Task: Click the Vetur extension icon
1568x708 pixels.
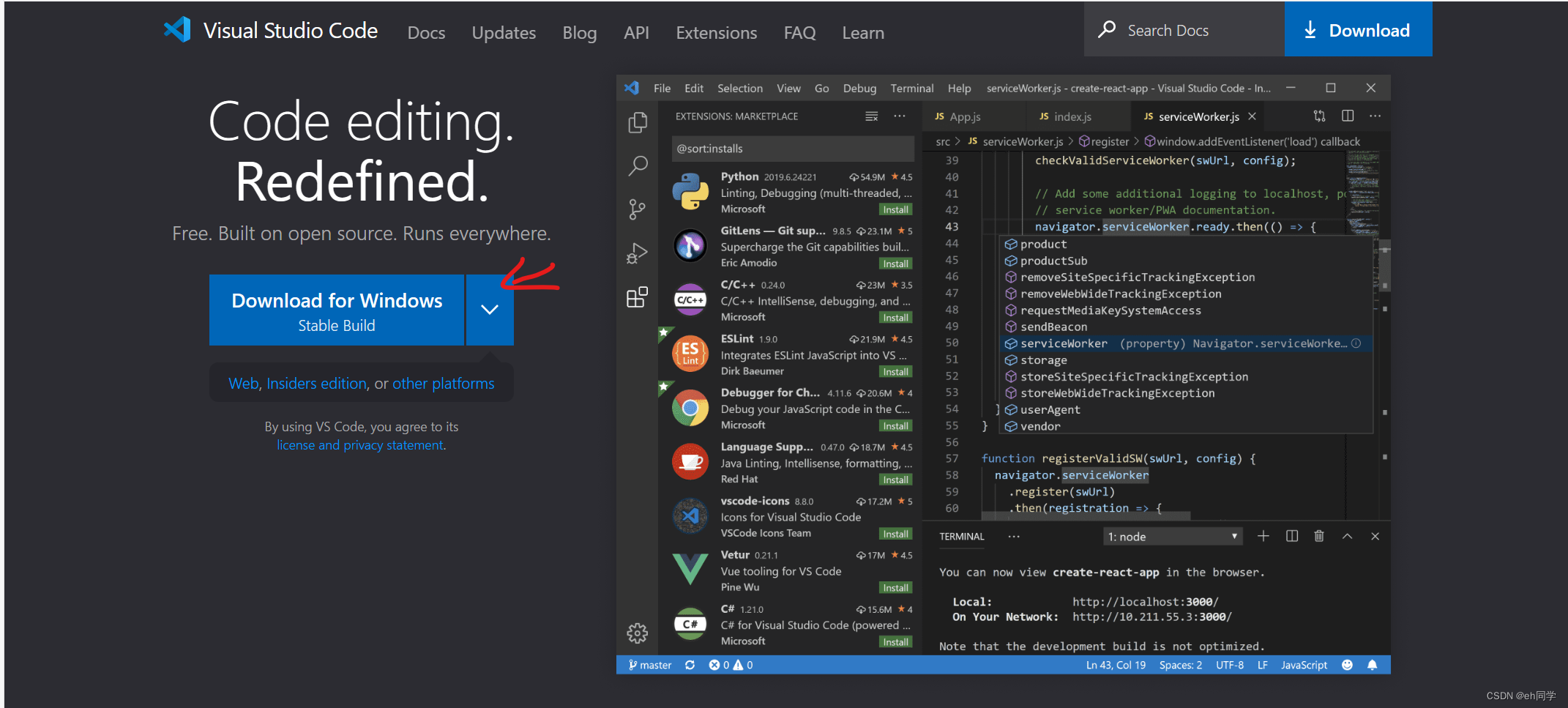Action: (690, 570)
